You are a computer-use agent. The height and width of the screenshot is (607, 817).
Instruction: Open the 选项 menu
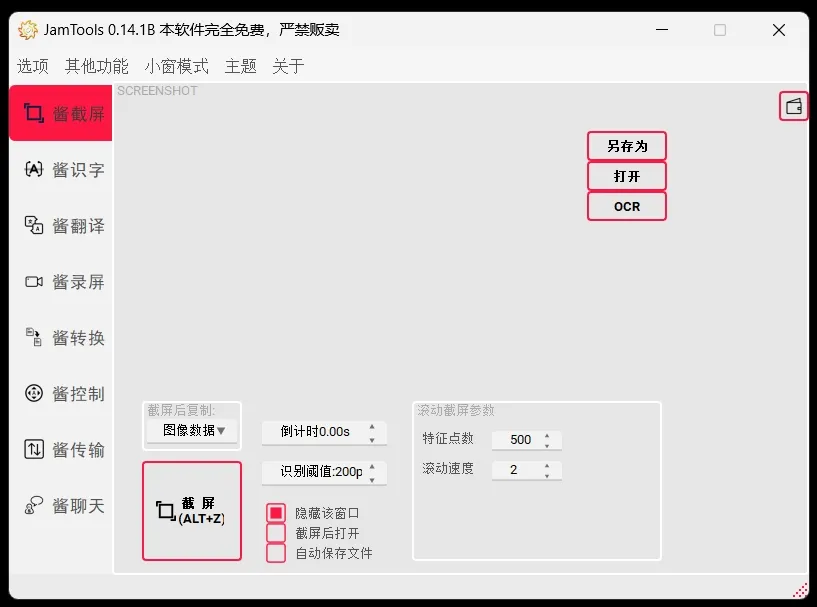click(32, 66)
